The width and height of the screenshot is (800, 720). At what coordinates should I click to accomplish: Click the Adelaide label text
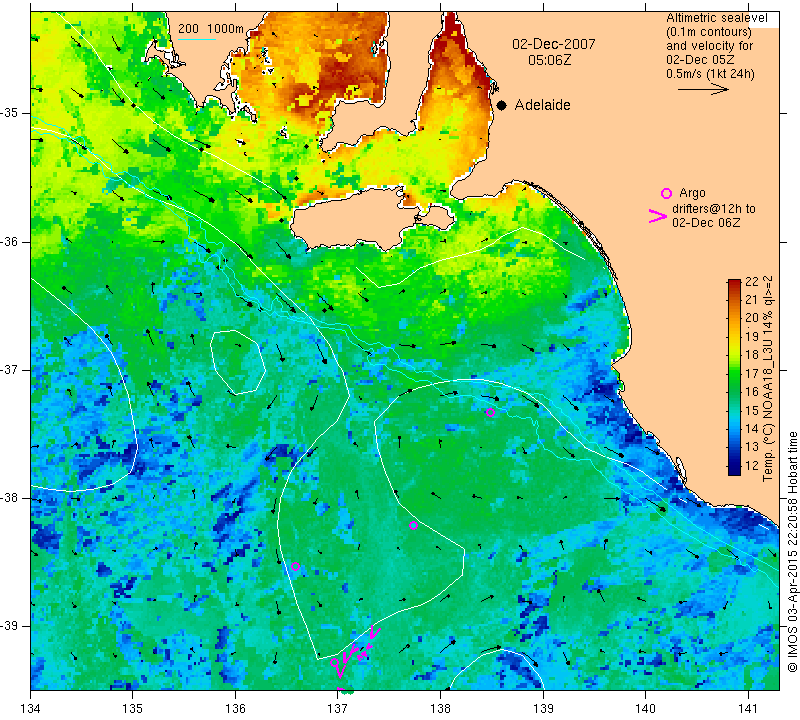pos(542,105)
